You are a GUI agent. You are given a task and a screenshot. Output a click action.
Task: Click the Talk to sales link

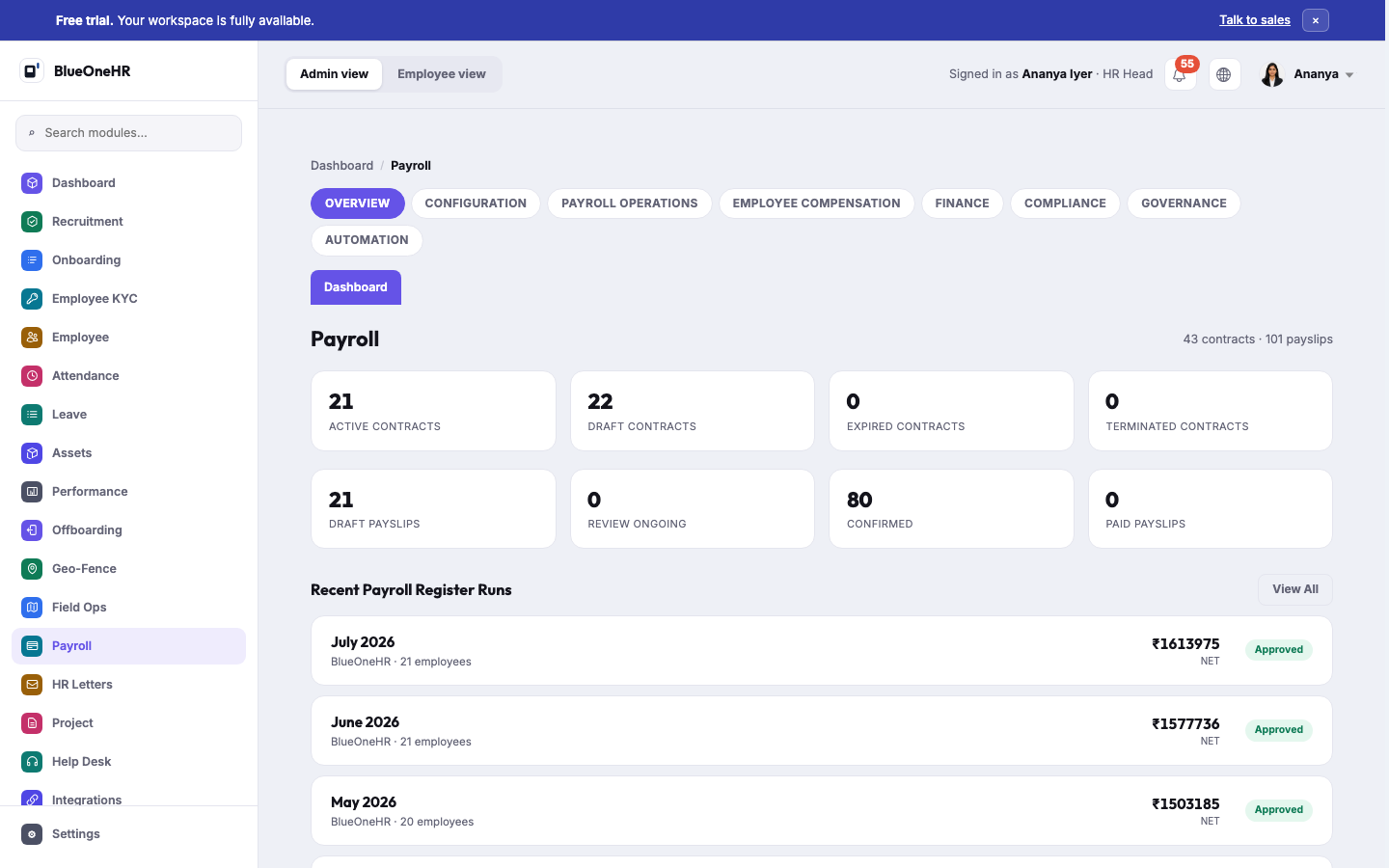click(1255, 20)
